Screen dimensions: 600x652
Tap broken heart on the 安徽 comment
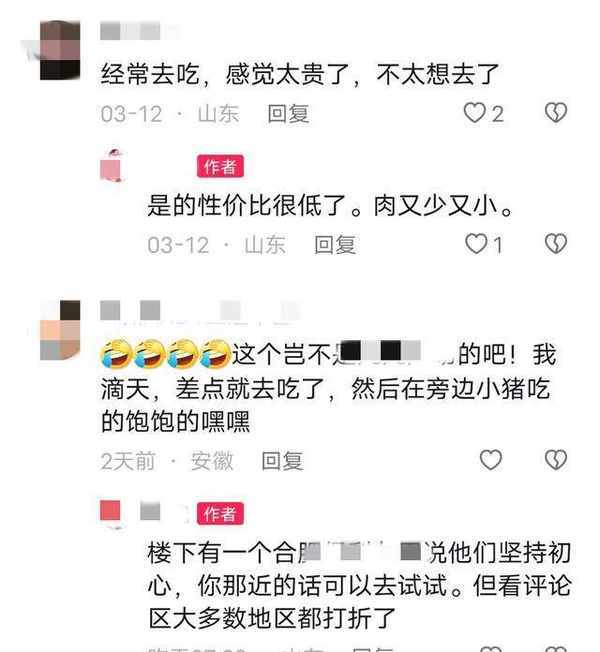tap(556, 460)
